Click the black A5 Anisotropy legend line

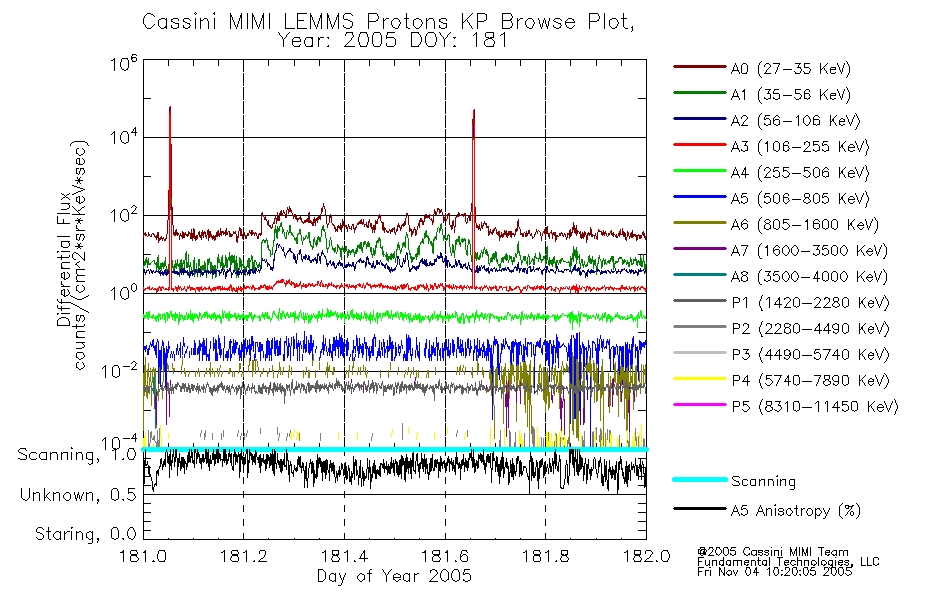pyautogui.click(x=700, y=509)
